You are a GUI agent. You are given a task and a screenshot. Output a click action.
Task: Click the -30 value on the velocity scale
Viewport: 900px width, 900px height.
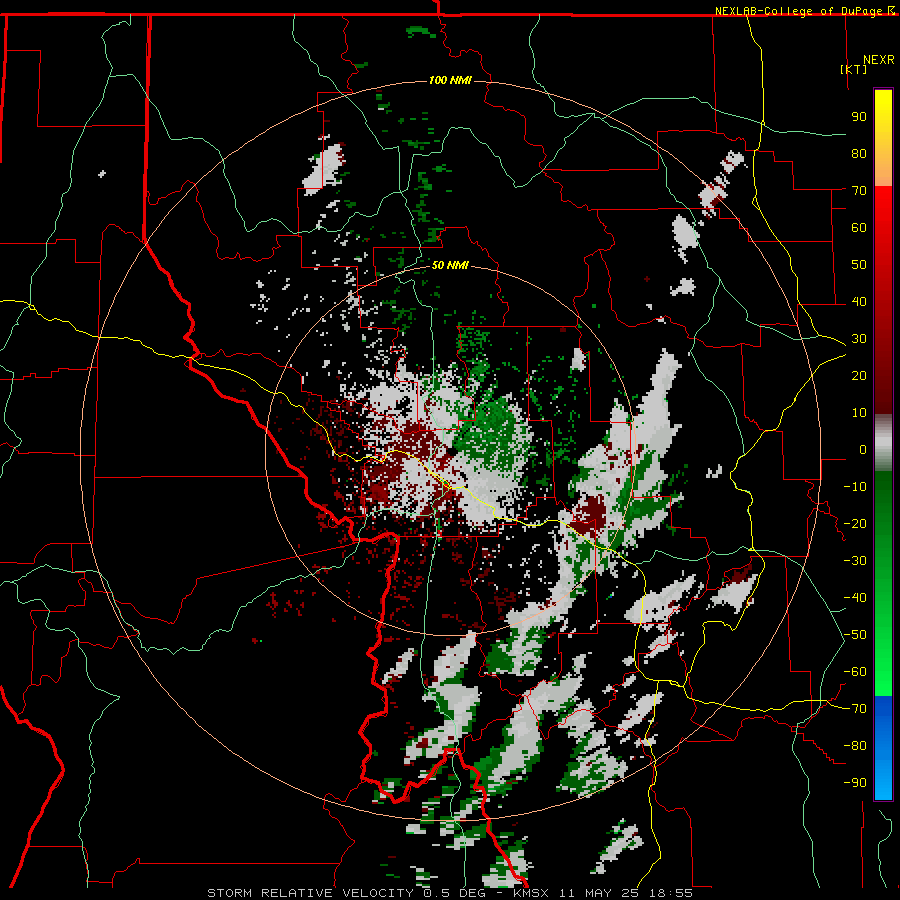tap(855, 561)
